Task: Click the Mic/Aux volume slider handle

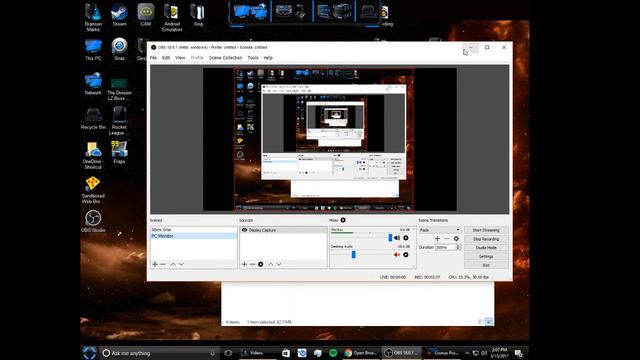Action: click(390, 238)
